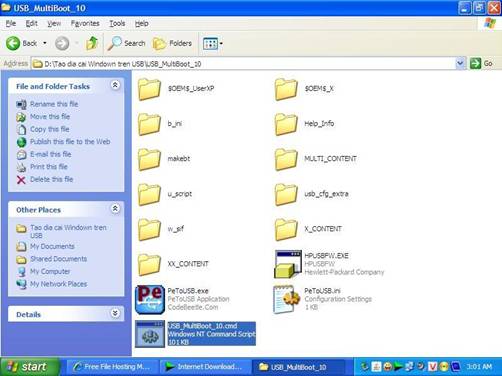This screenshot has height=376, width=502.
Task: Collapse the File and Folder Tasks panel
Action: click(x=115, y=85)
